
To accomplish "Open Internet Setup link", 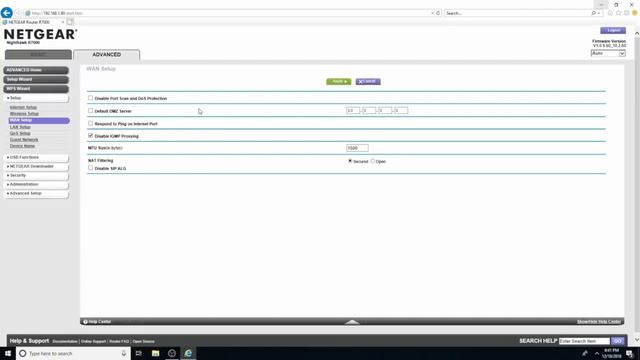I will tap(23, 107).
